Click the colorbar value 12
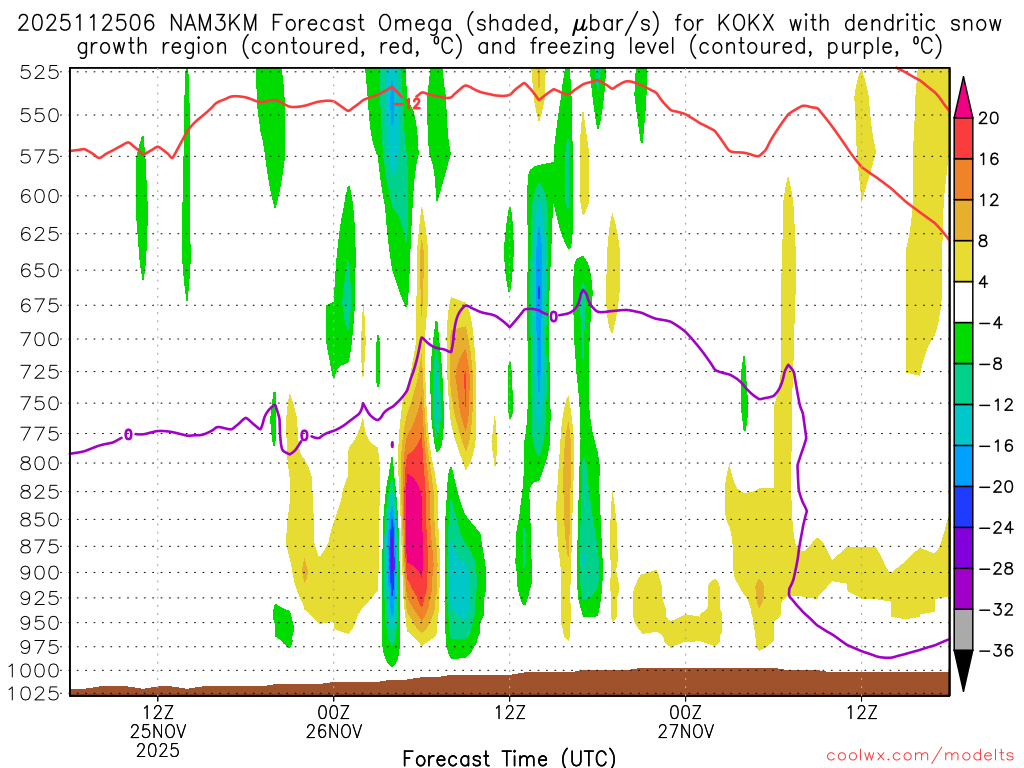This screenshot has height=768, width=1024. [x=989, y=200]
